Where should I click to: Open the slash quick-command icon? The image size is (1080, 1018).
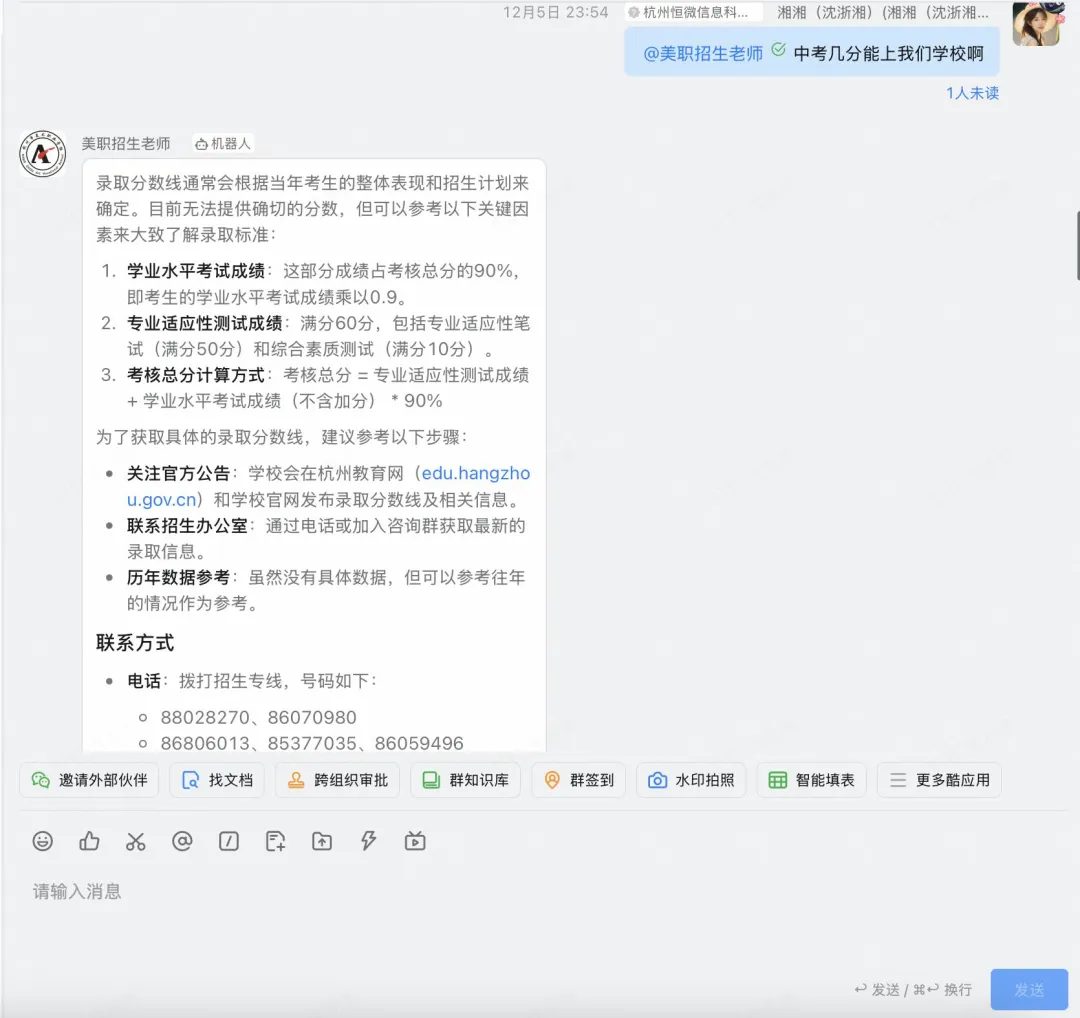coord(228,841)
